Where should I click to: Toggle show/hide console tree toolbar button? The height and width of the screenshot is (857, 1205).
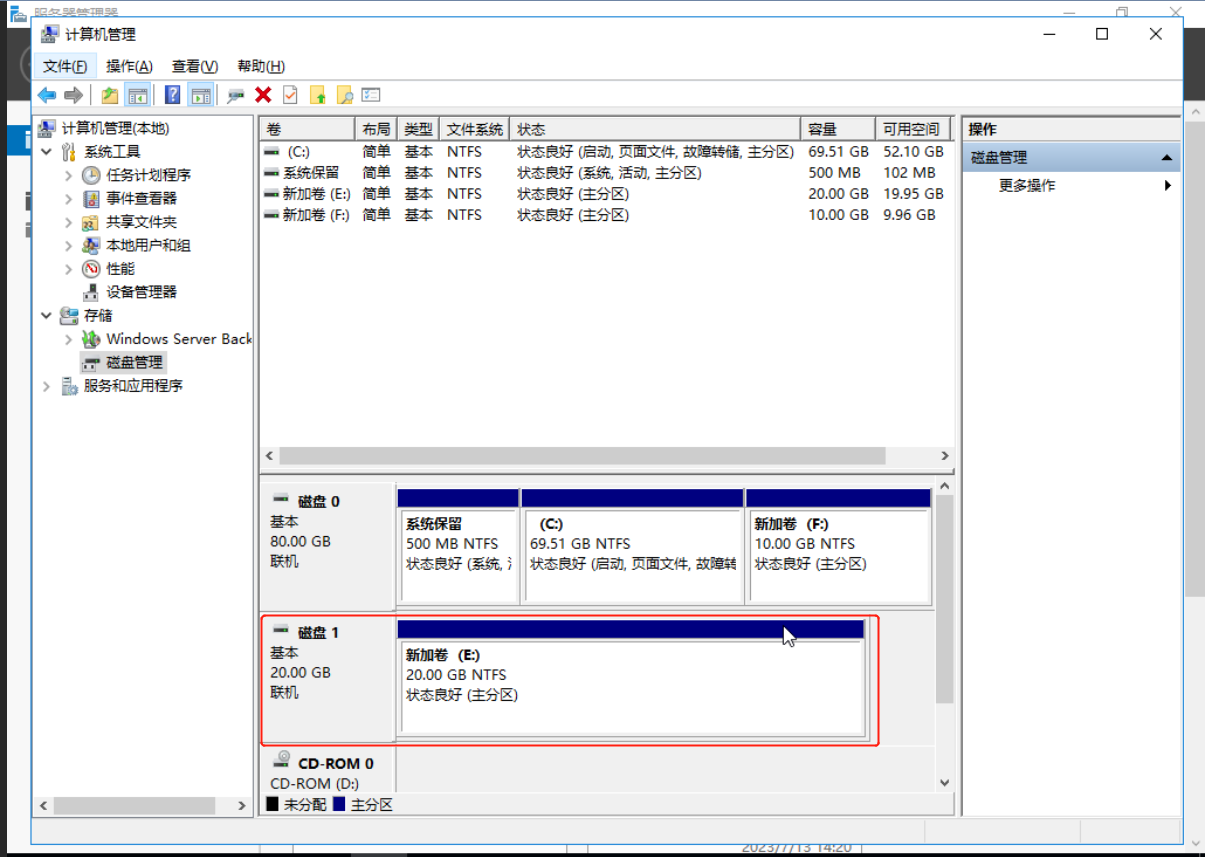[138, 95]
